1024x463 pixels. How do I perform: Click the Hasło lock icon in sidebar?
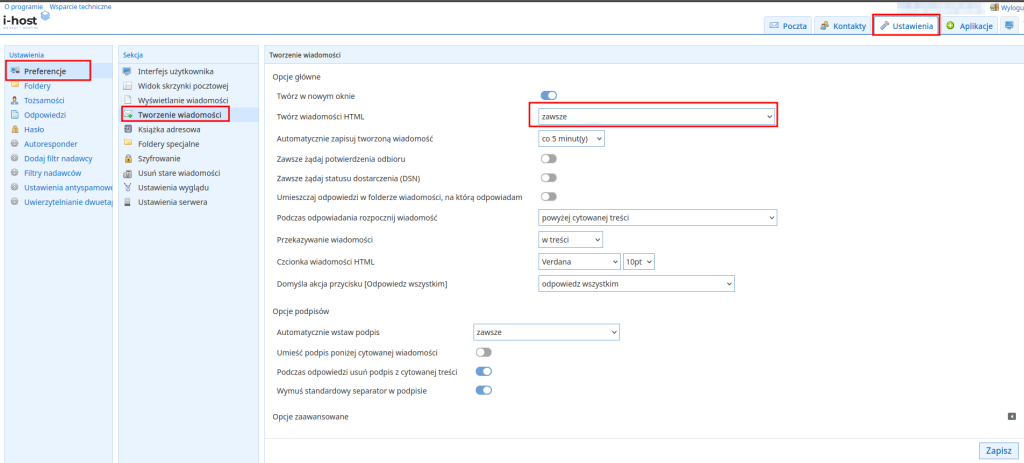tap(14, 129)
